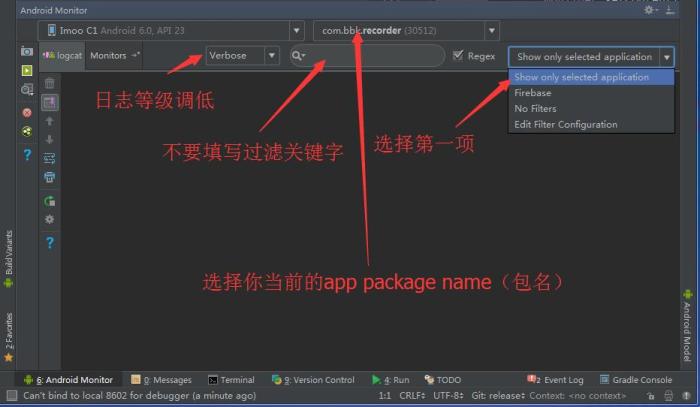Open the Terminal tool window
The image size is (700, 407).
(231, 380)
